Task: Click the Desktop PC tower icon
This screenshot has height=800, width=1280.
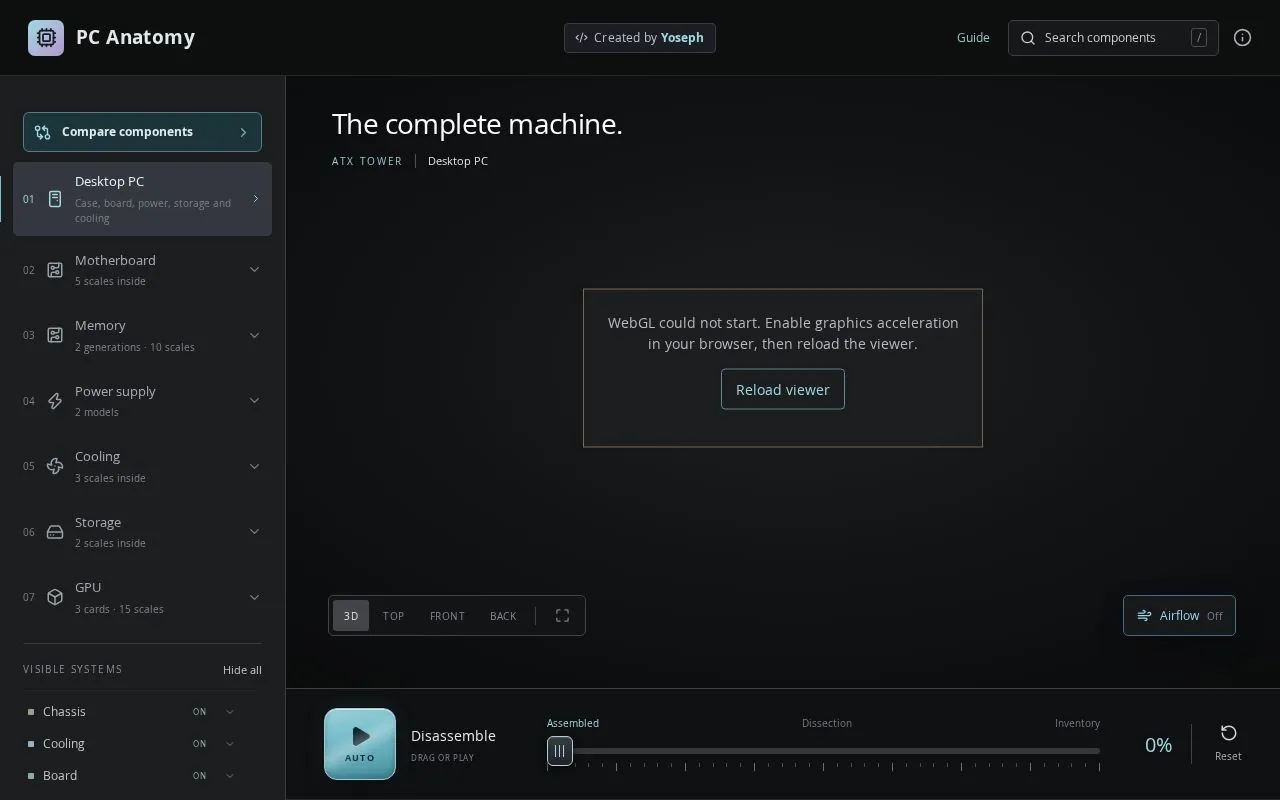Action: coord(55,199)
